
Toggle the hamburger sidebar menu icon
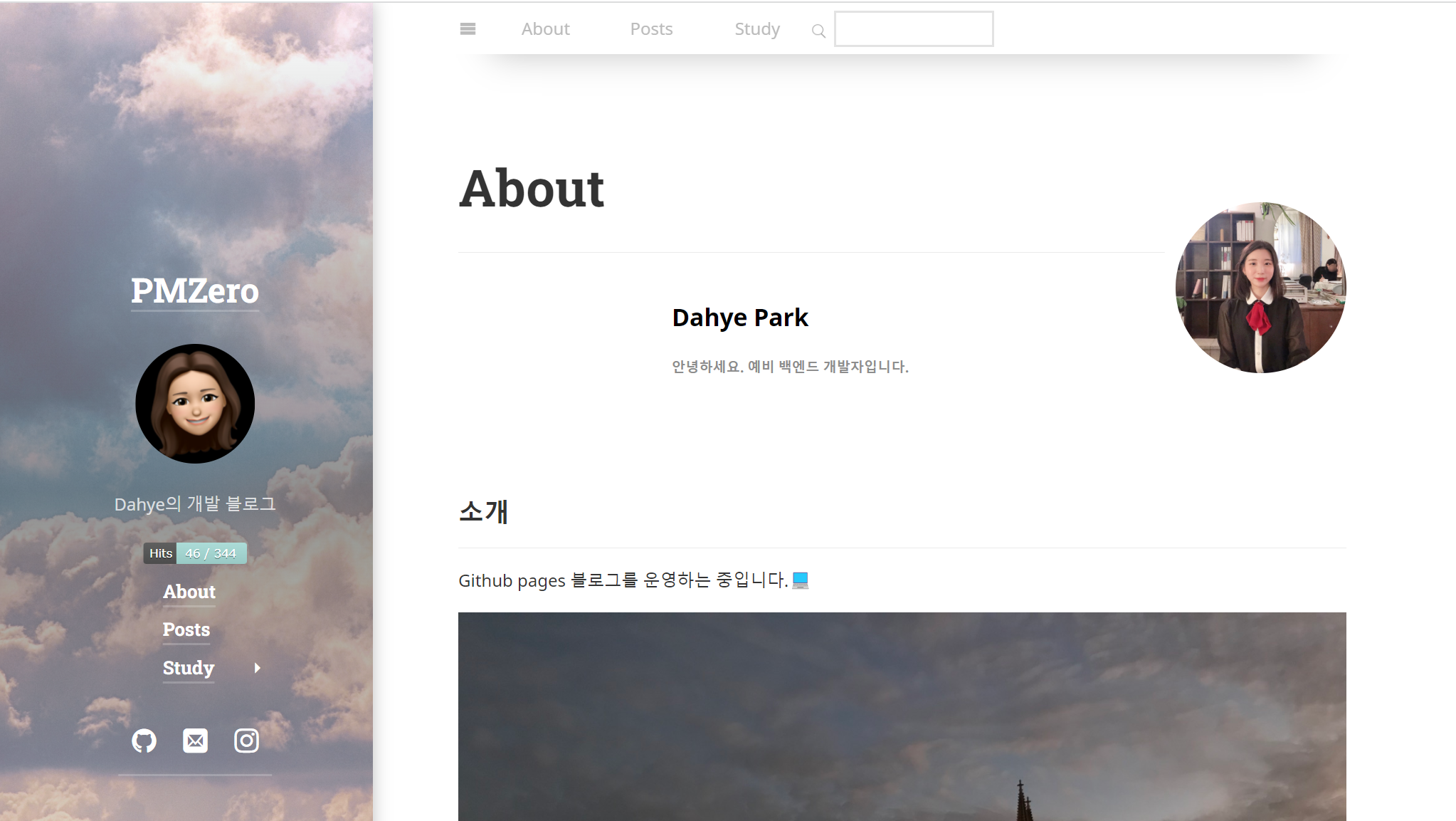pos(468,29)
